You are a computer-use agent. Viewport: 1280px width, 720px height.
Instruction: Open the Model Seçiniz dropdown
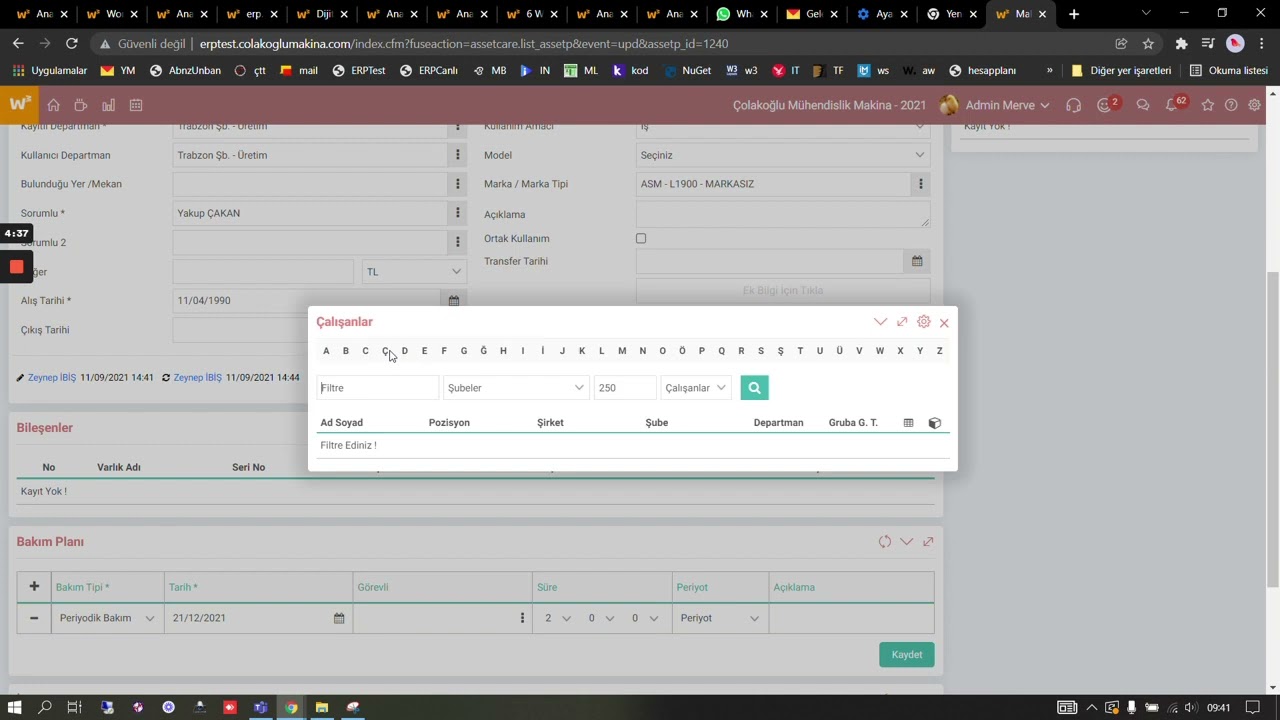point(783,155)
